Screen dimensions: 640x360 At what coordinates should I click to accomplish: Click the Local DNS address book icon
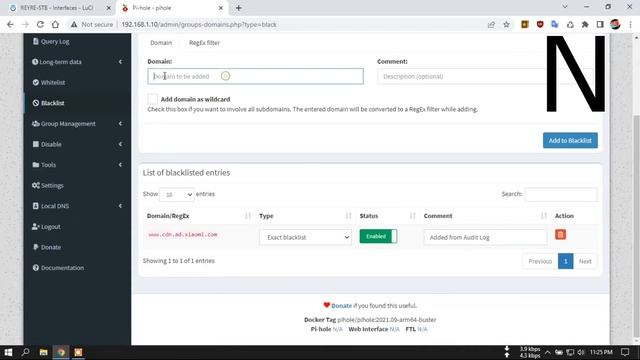[36, 206]
